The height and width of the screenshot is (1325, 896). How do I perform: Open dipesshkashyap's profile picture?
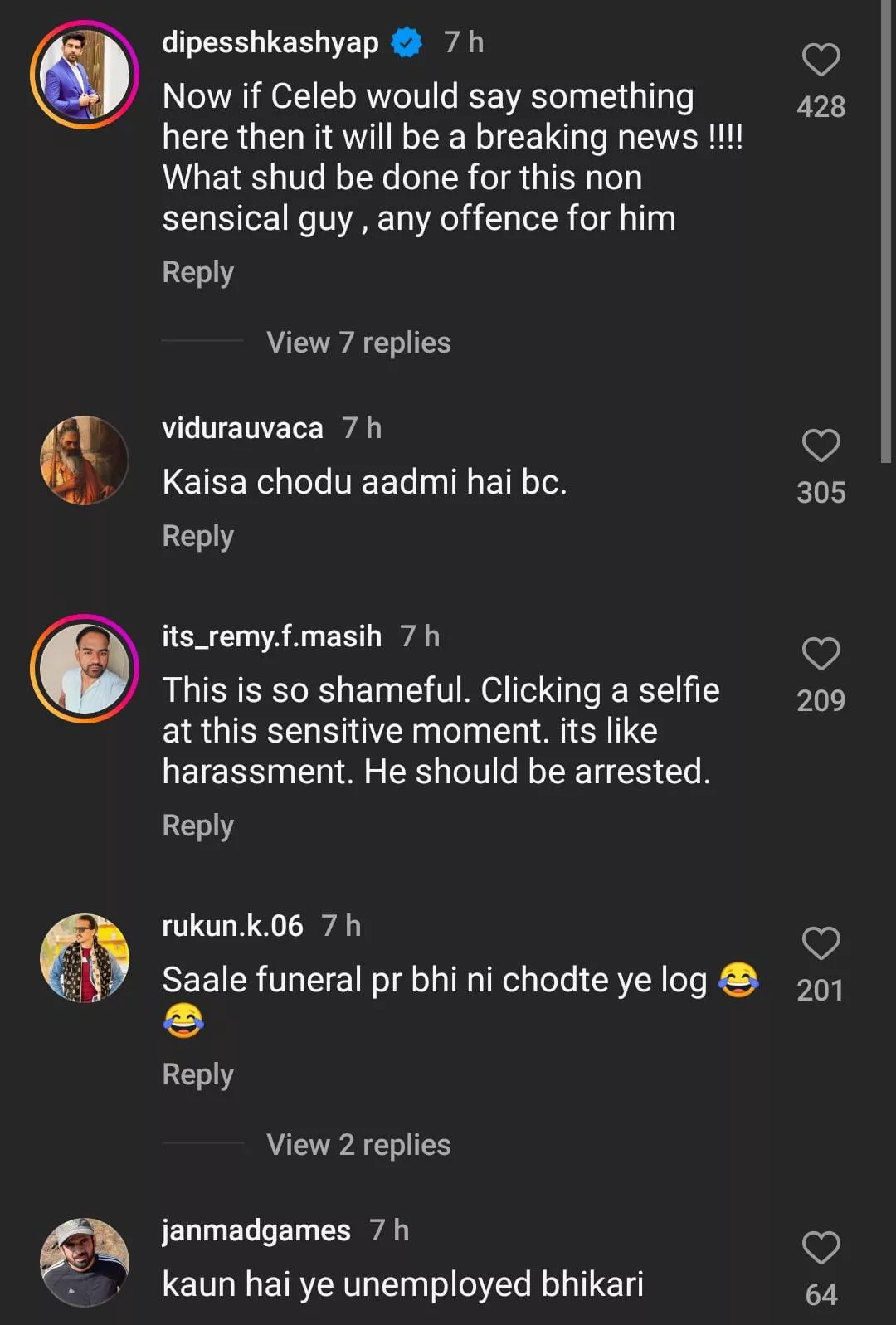coord(85,75)
